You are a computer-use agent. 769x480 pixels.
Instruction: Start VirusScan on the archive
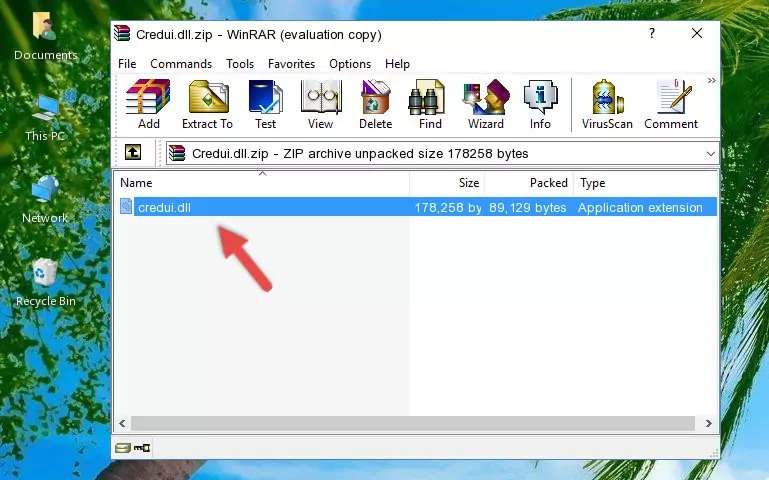pyautogui.click(x=607, y=104)
